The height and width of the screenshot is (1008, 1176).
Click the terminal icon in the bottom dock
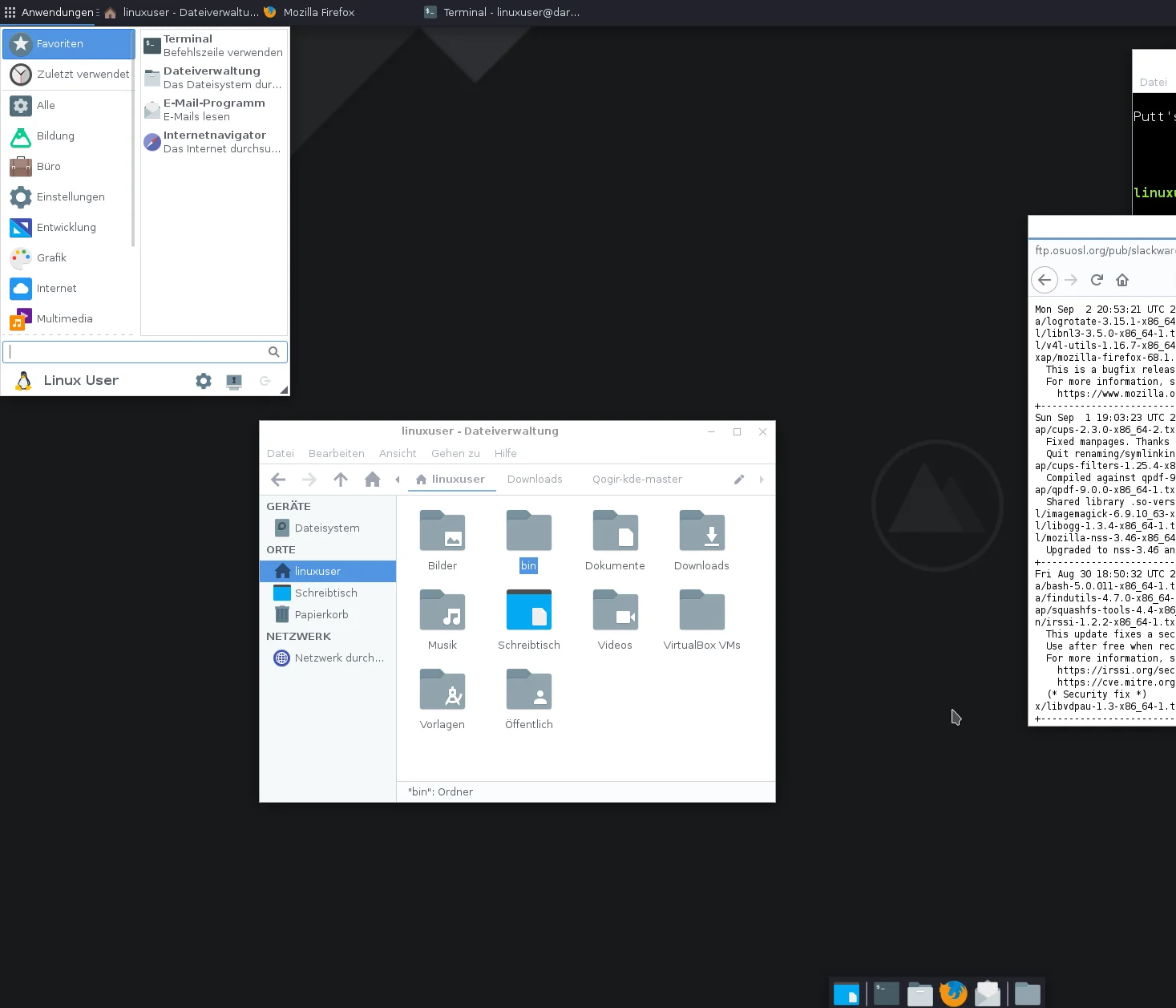click(887, 994)
